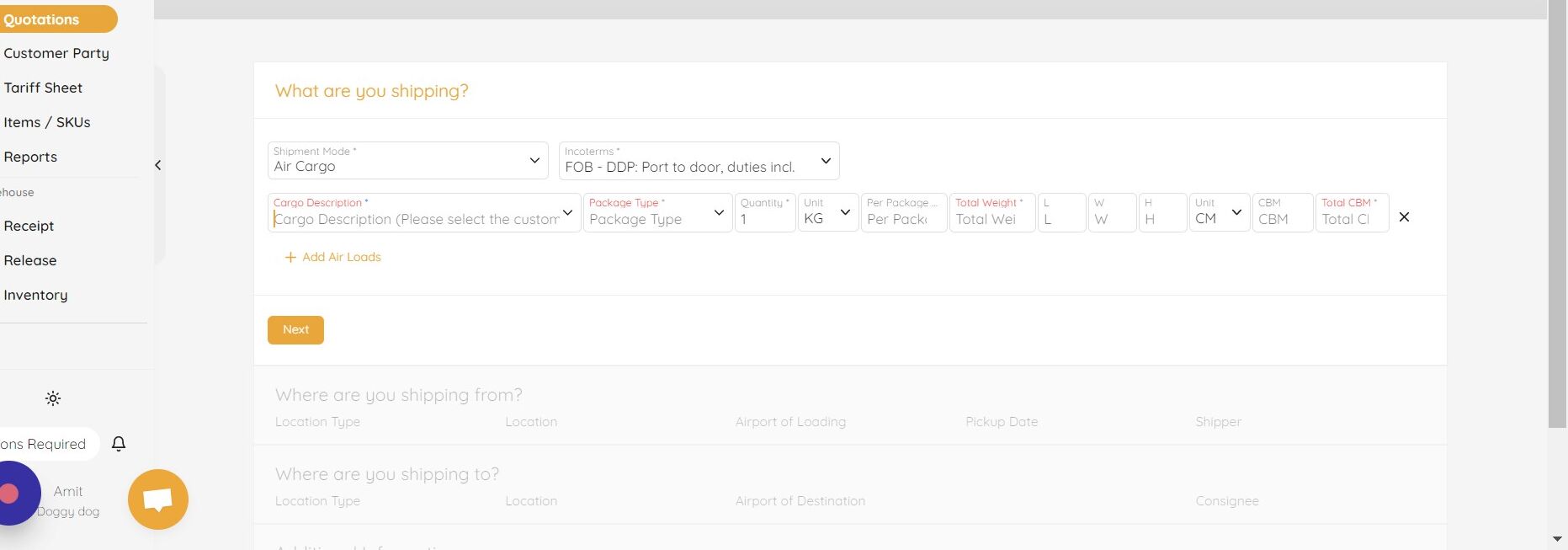Viewport: 1568px width, 550px height.
Task: Open the KG weight unit dropdown
Action: pos(828,212)
